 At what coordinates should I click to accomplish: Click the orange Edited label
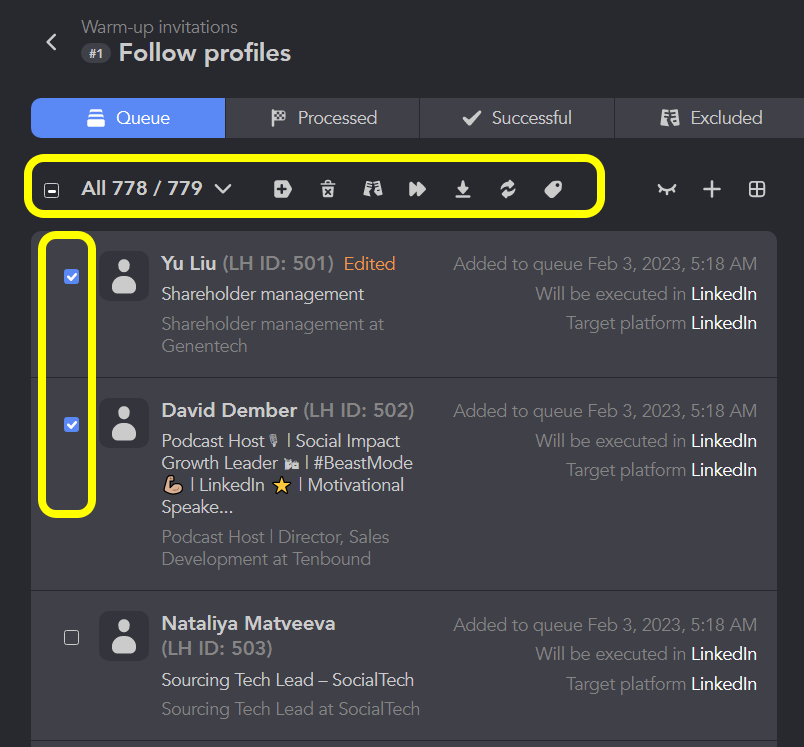(x=369, y=264)
